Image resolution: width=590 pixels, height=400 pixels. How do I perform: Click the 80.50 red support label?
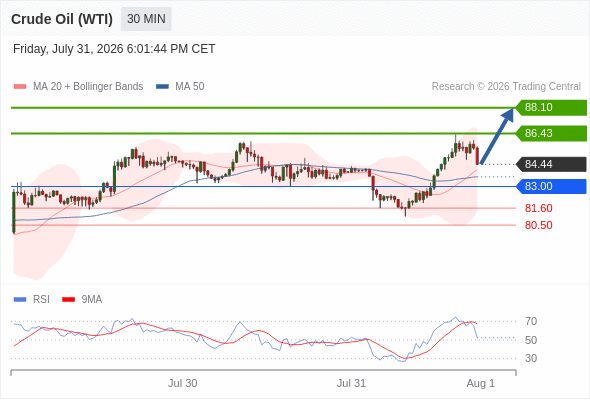(538, 225)
